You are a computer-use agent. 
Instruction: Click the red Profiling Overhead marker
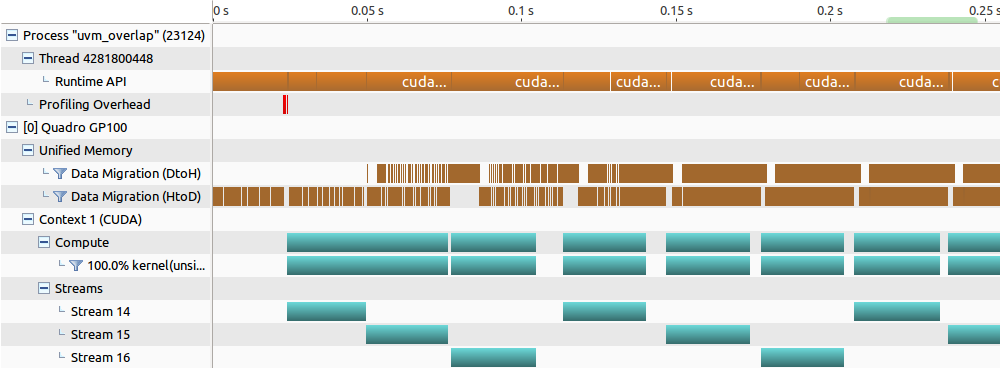pos(285,105)
